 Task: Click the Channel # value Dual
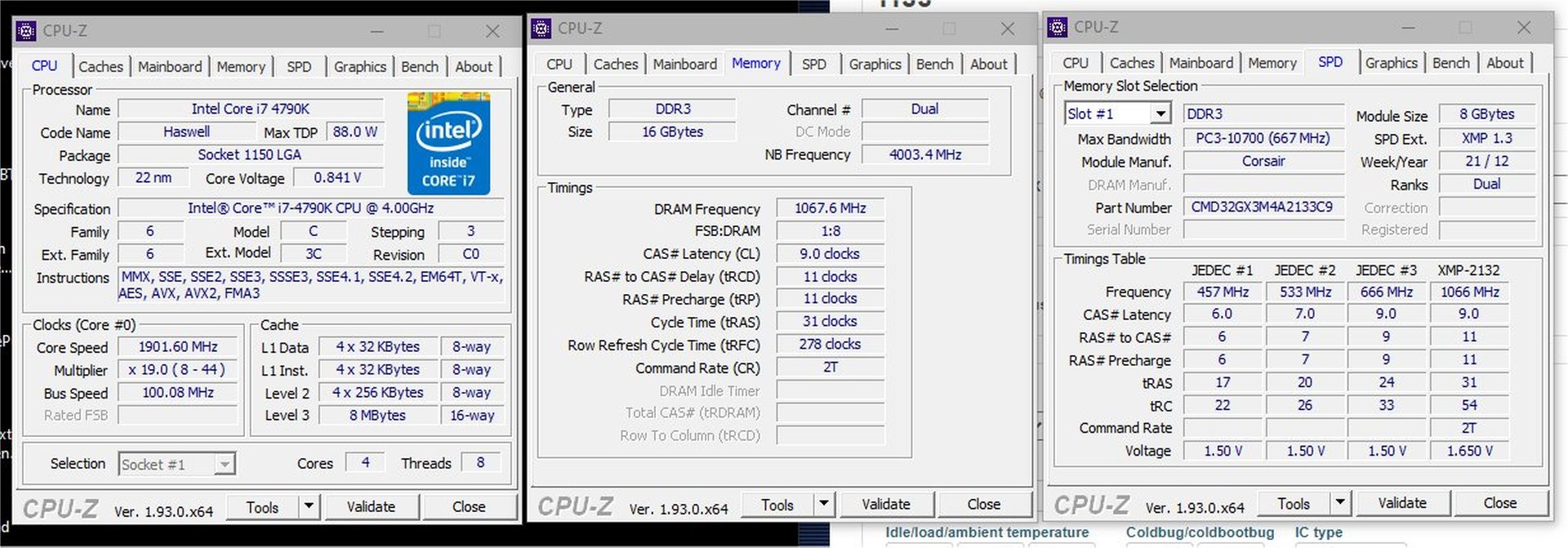click(x=925, y=109)
